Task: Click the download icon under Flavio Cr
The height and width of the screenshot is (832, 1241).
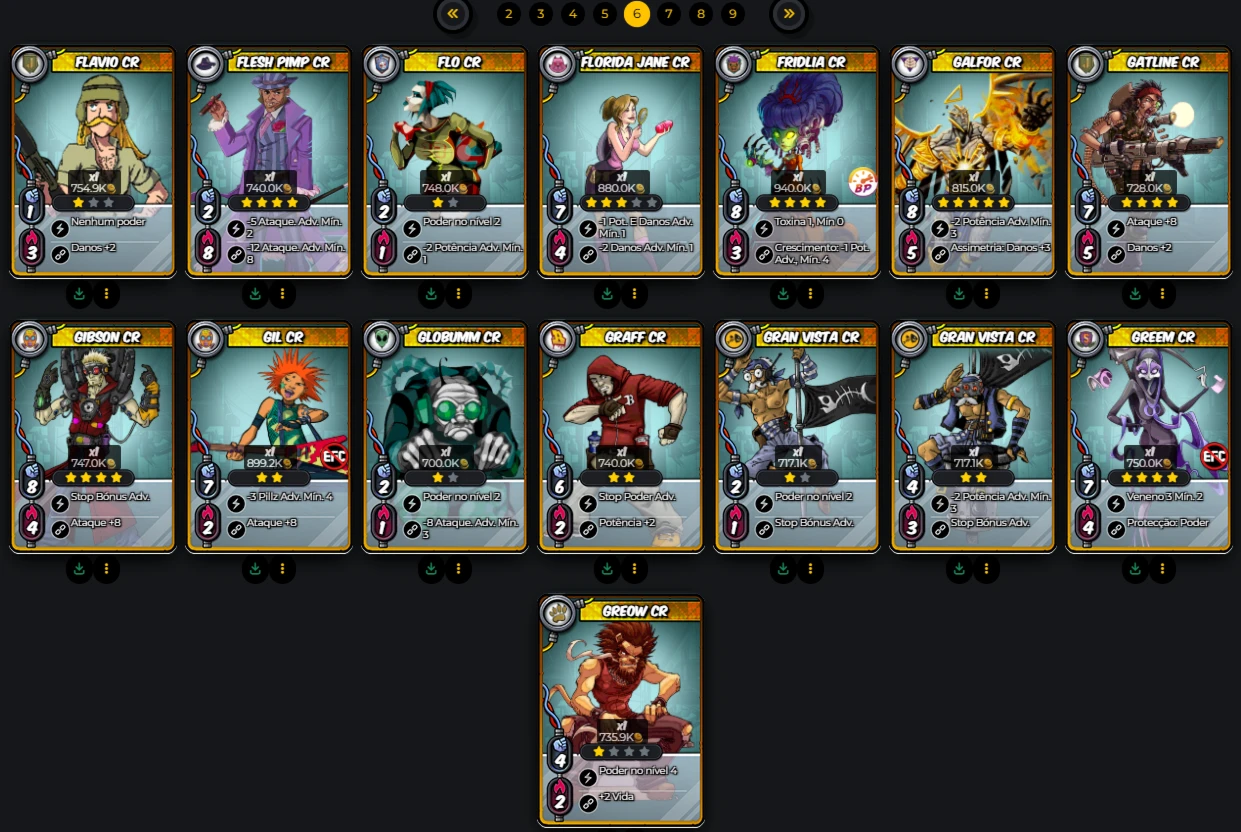Action: click(79, 294)
